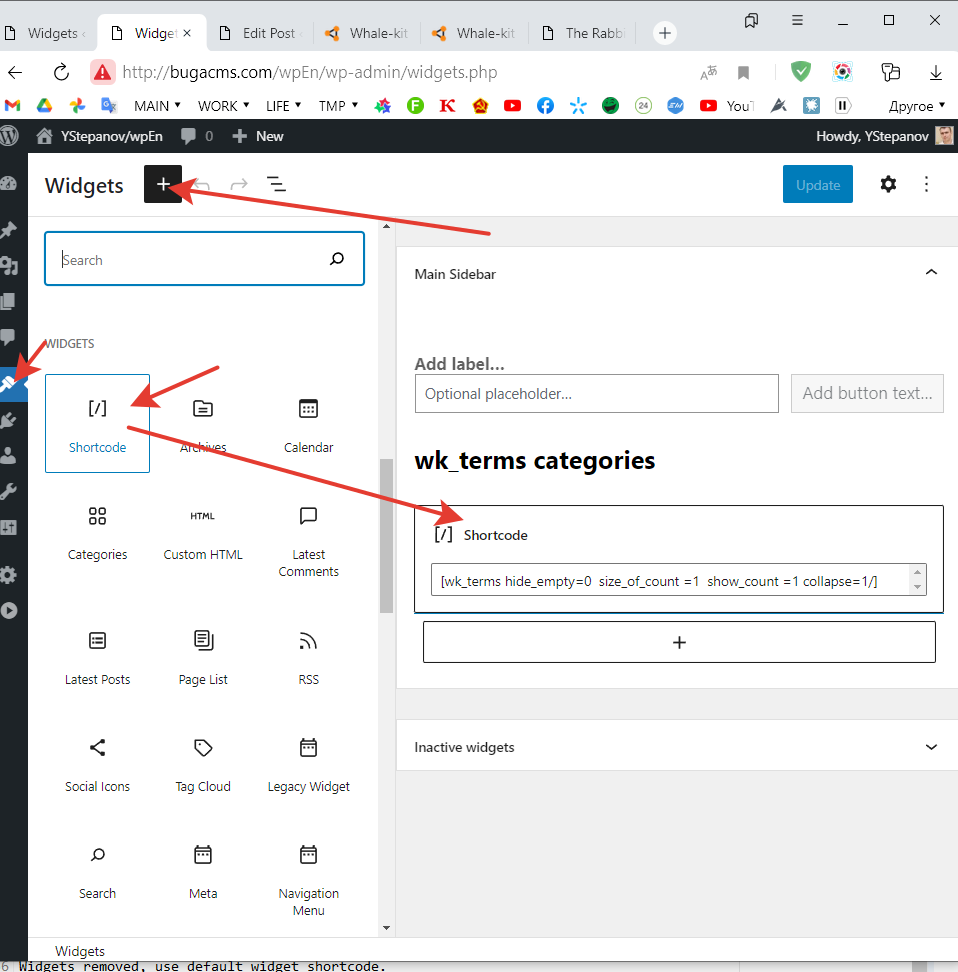Insert the Search block
This screenshot has width=958, height=972.
pos(97,872)
